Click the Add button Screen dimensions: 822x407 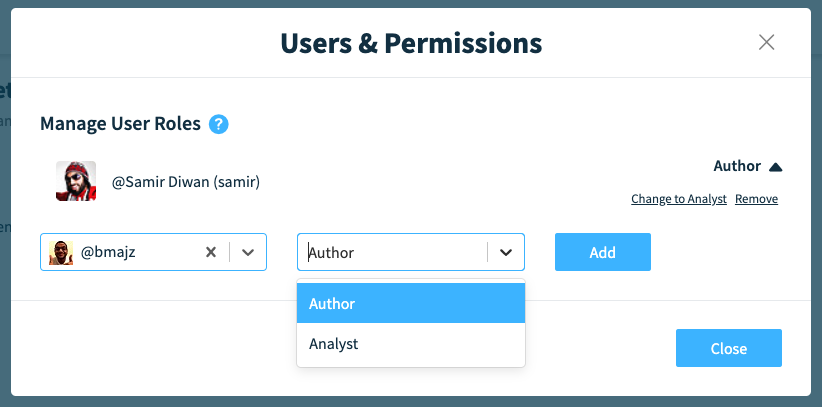(603, 252)
